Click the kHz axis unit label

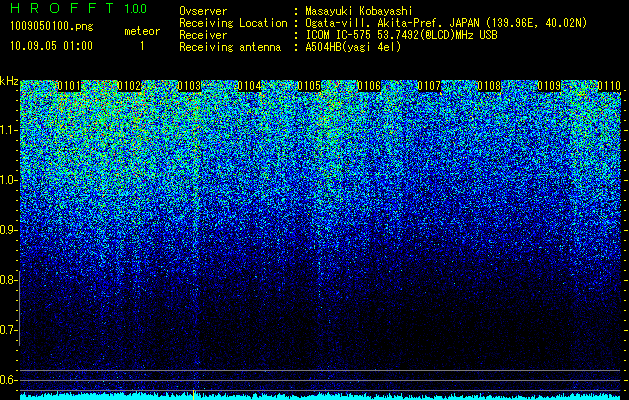(x=9, y=81)
